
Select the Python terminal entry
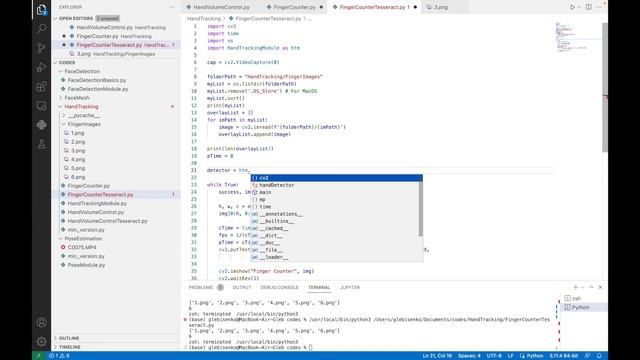583,307
